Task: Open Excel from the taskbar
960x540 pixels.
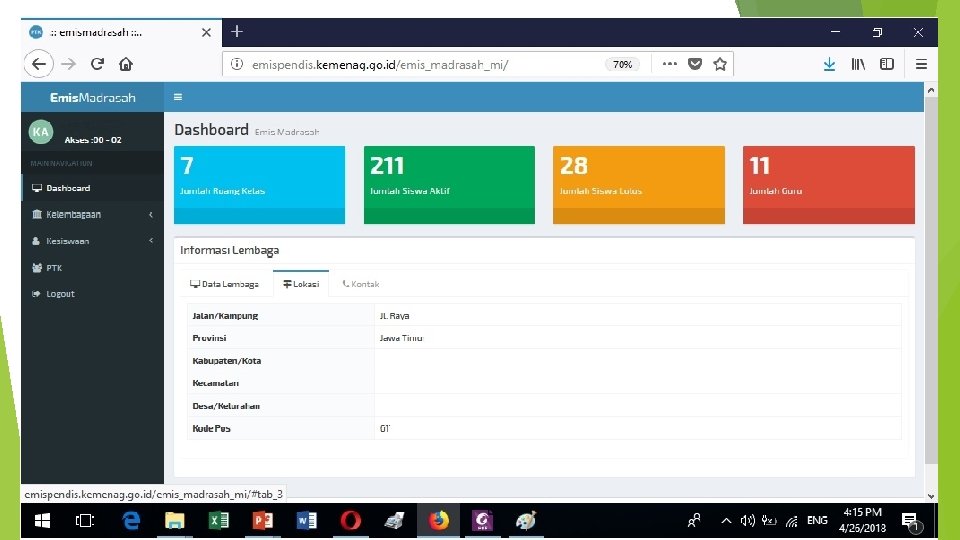Action: tap(219, 521)
